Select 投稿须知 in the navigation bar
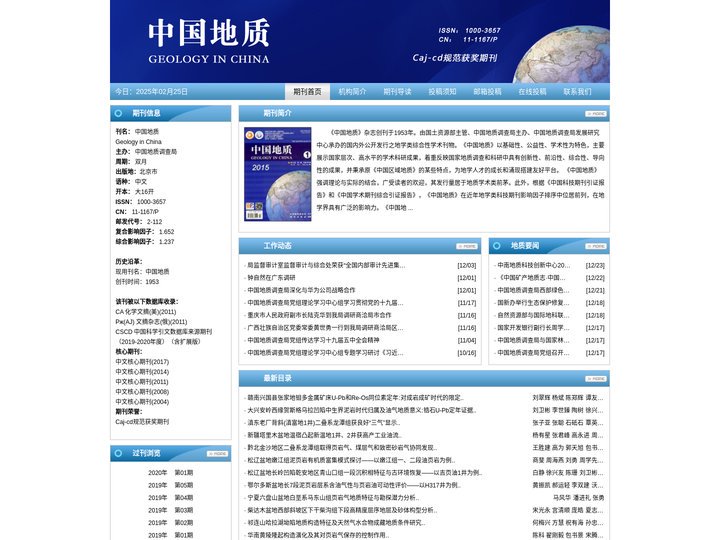Image resolution: width=720 pixels, height=540 pixels. 442,91
